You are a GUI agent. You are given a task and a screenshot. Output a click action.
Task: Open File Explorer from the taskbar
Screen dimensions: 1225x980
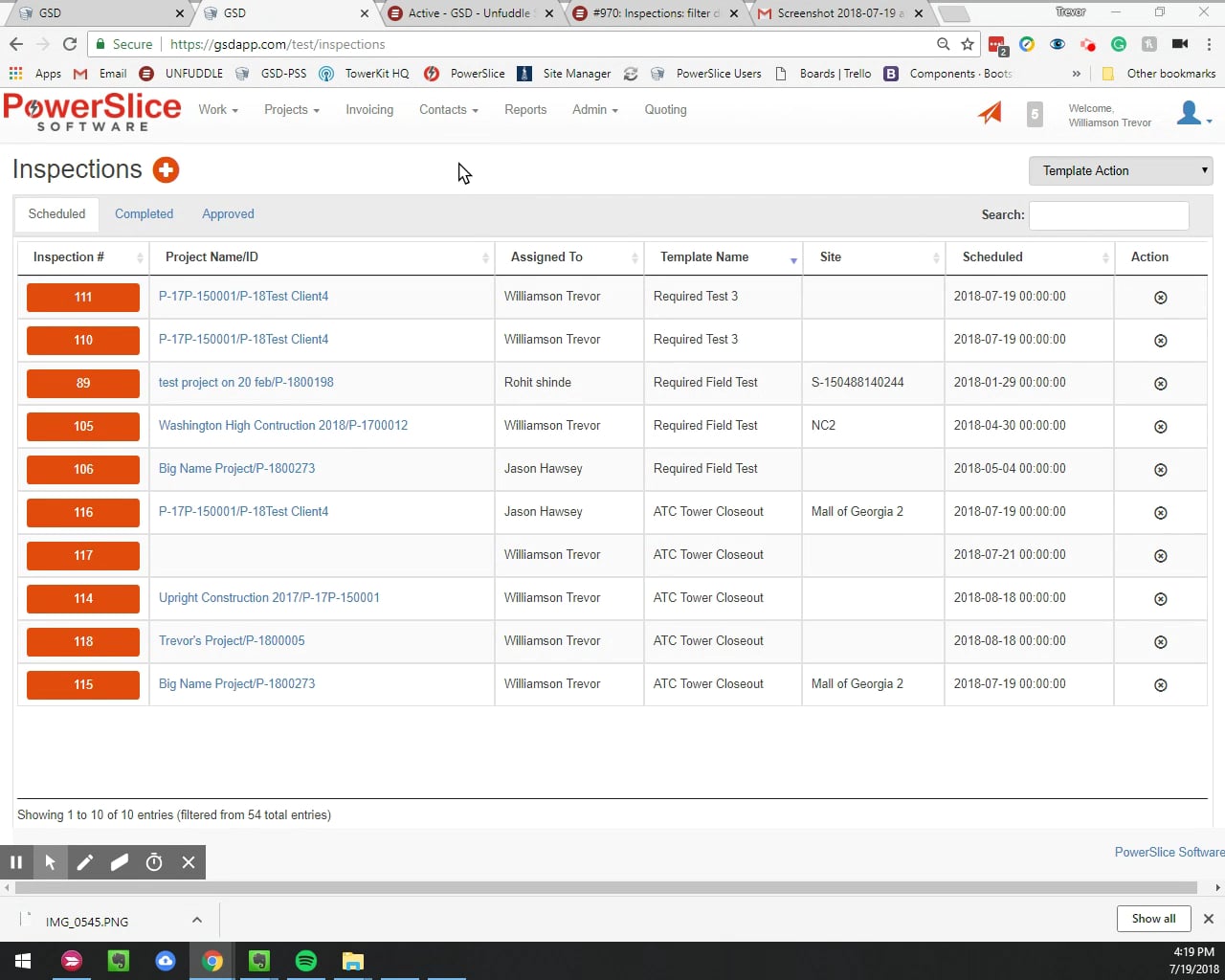(353, 961)
